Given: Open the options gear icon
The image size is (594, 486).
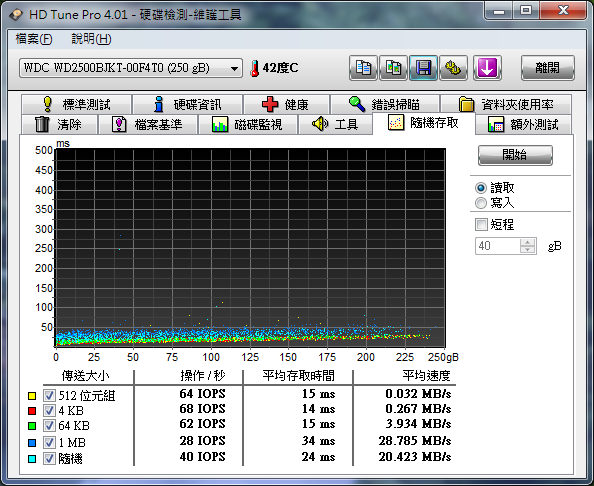Looking at the screenshot, I should point(453,68).
